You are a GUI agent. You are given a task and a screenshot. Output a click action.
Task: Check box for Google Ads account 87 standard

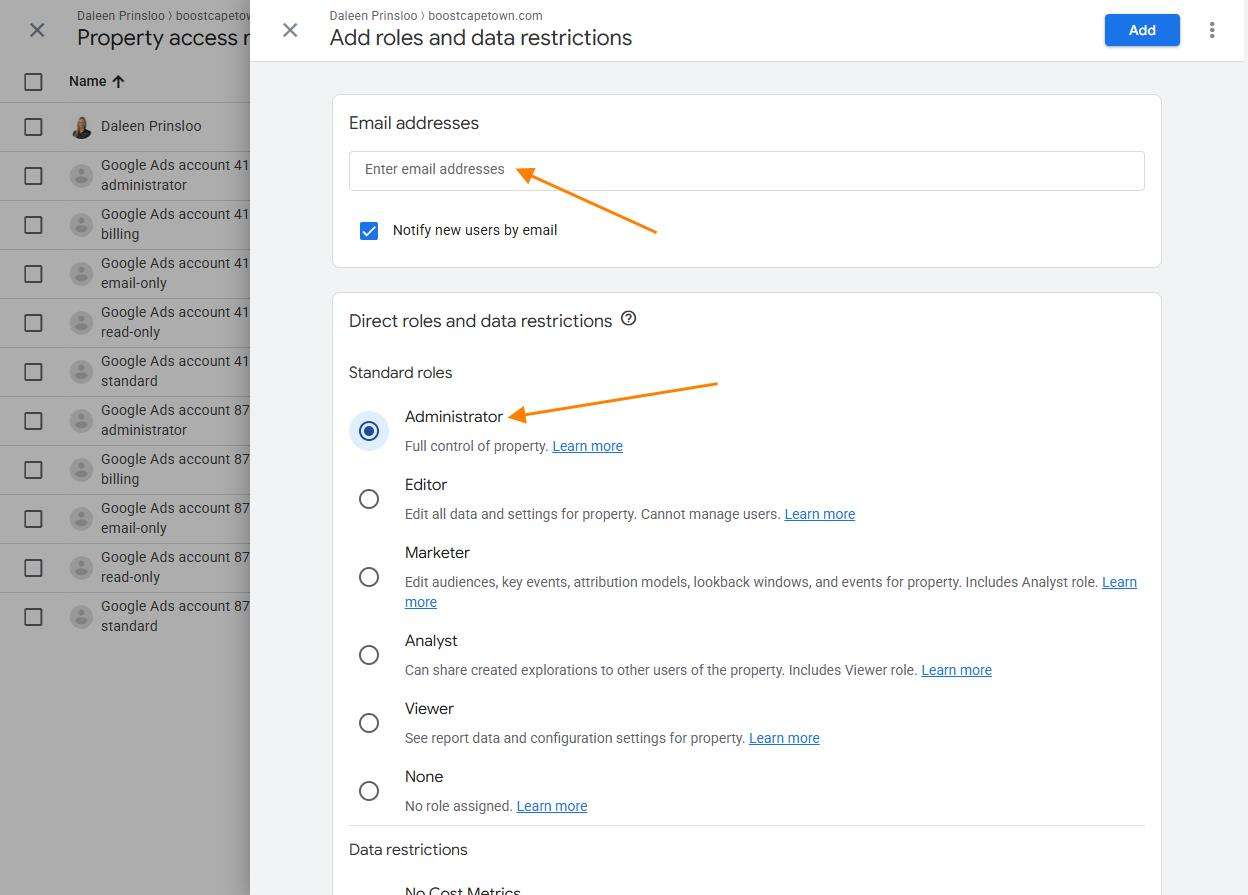click(x=33, y=617)
